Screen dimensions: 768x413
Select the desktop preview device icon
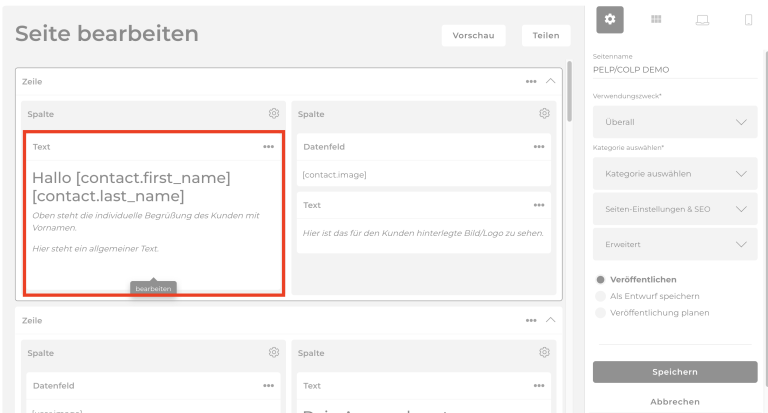pos(702,19)
